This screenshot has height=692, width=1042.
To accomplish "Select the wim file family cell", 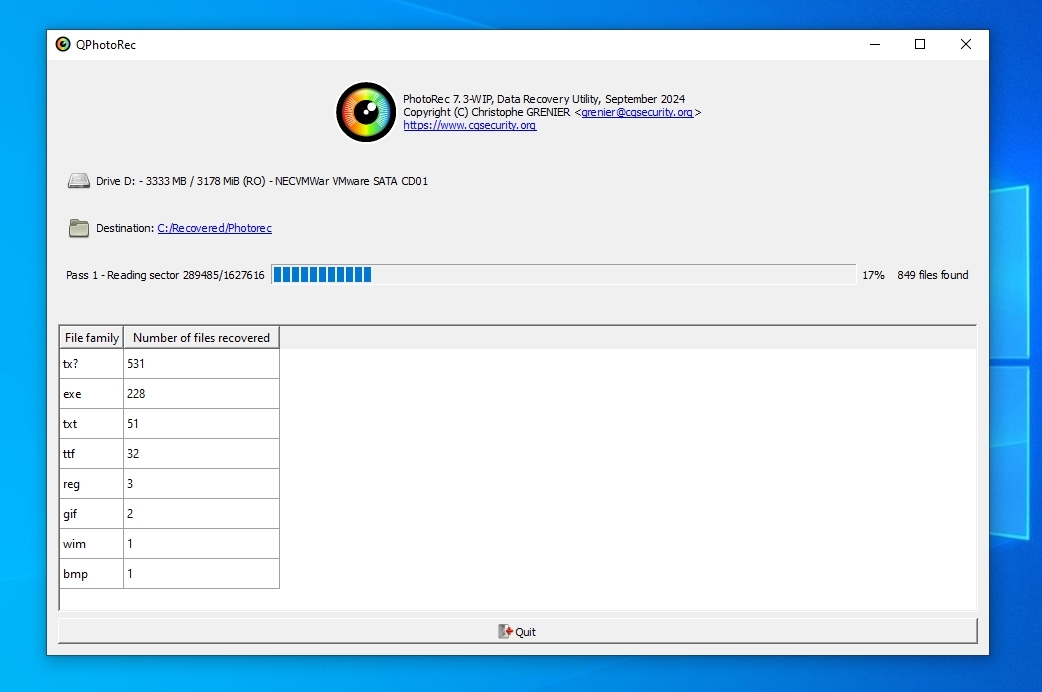I will click(92, 544).
